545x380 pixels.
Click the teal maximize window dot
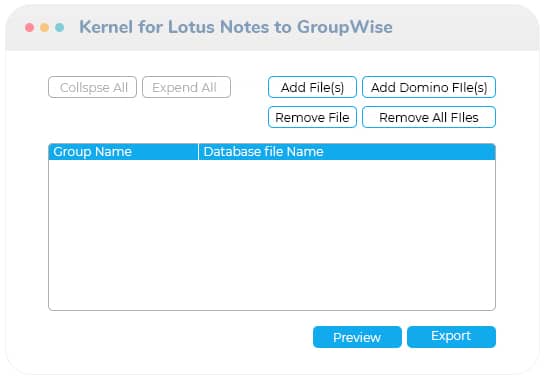pyautogui.click(x=59, y=27)
